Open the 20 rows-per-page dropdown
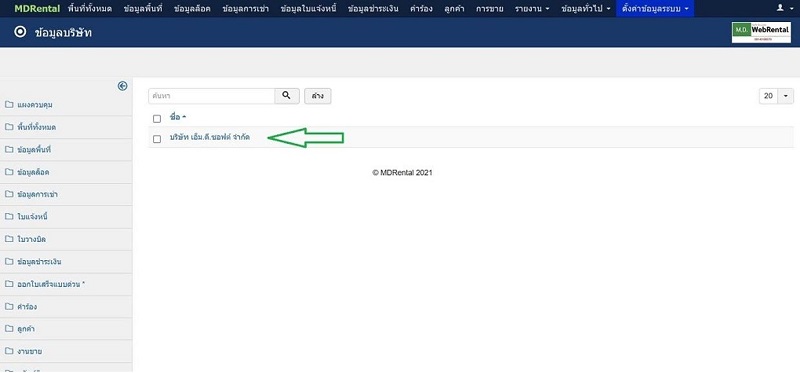Viewport: 800px width, 373px height. [x=777, y=96]
